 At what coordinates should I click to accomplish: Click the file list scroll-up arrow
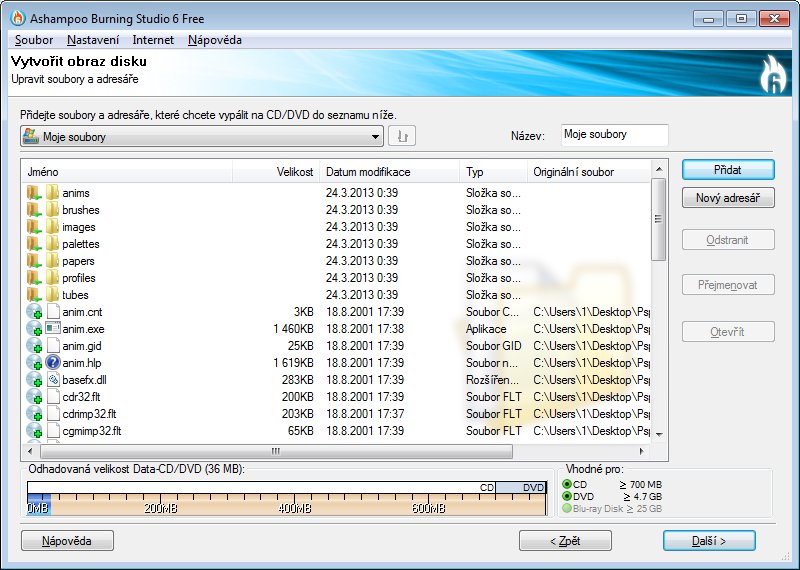[659, 169]
